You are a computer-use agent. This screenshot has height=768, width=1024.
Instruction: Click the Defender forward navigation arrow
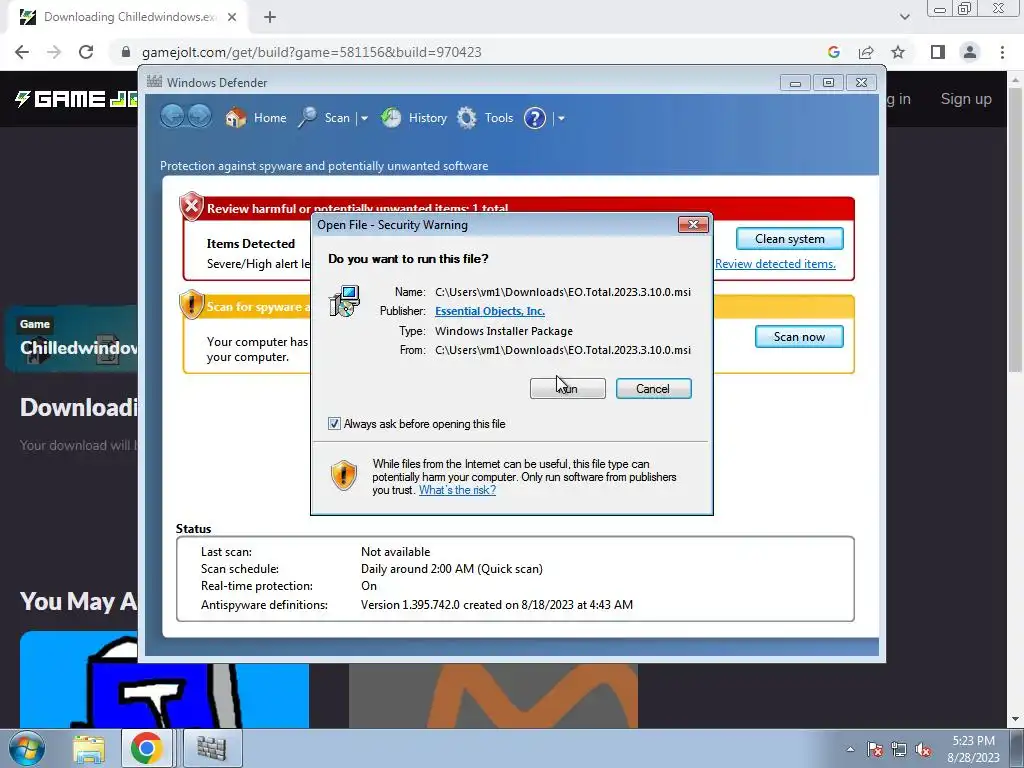199,117
